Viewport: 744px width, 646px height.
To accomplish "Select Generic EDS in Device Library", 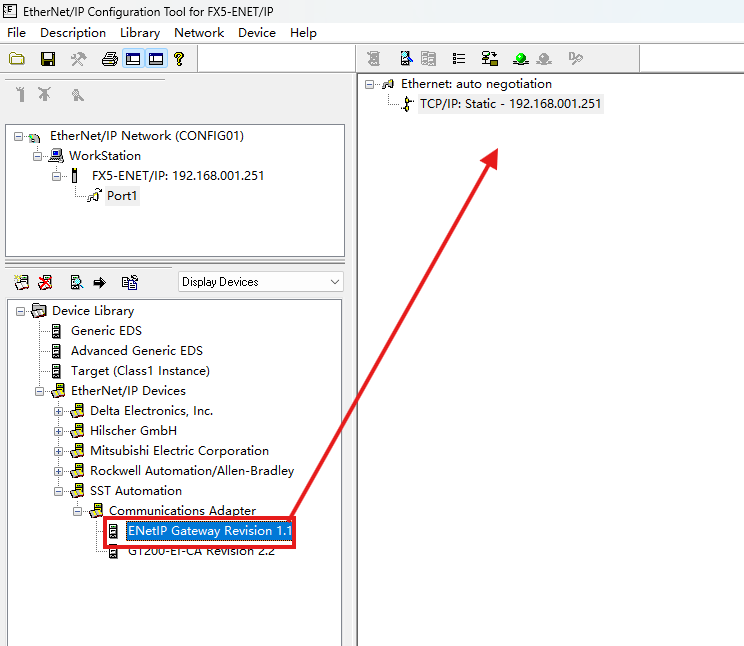I will (106, 330).
